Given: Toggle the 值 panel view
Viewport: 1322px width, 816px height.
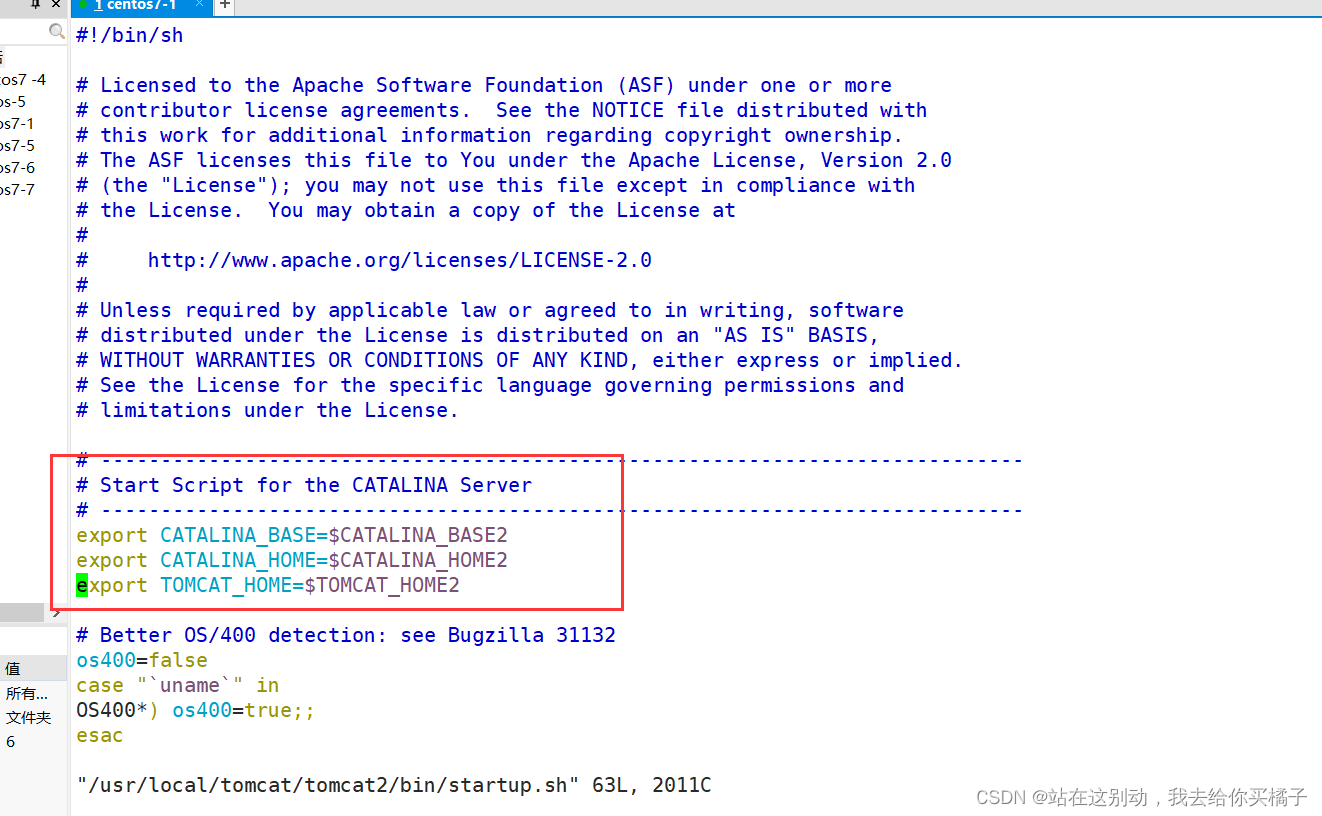Looking at the screenshot, I should 18,667.
